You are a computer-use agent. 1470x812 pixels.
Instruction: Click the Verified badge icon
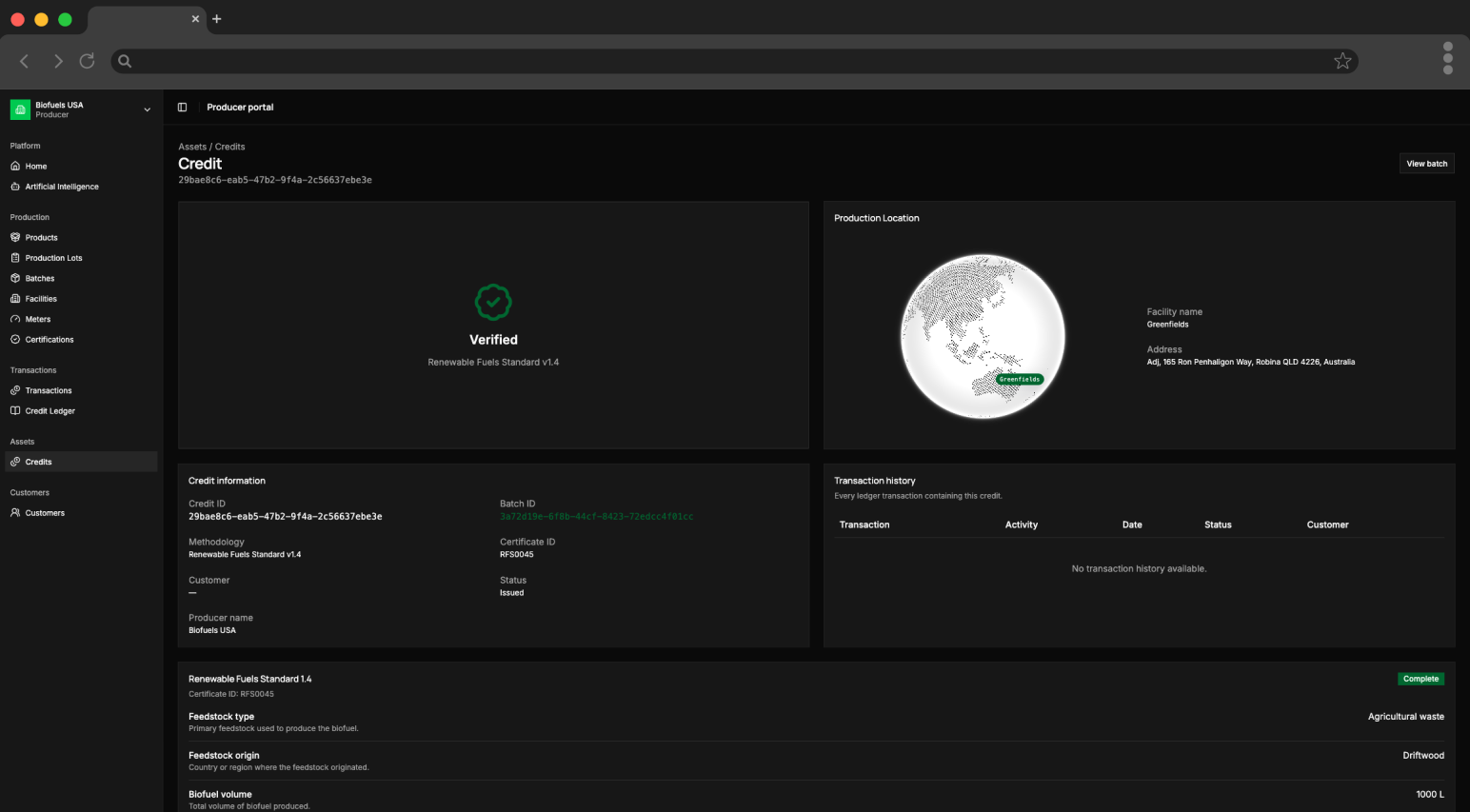click(x=493, y=303)
